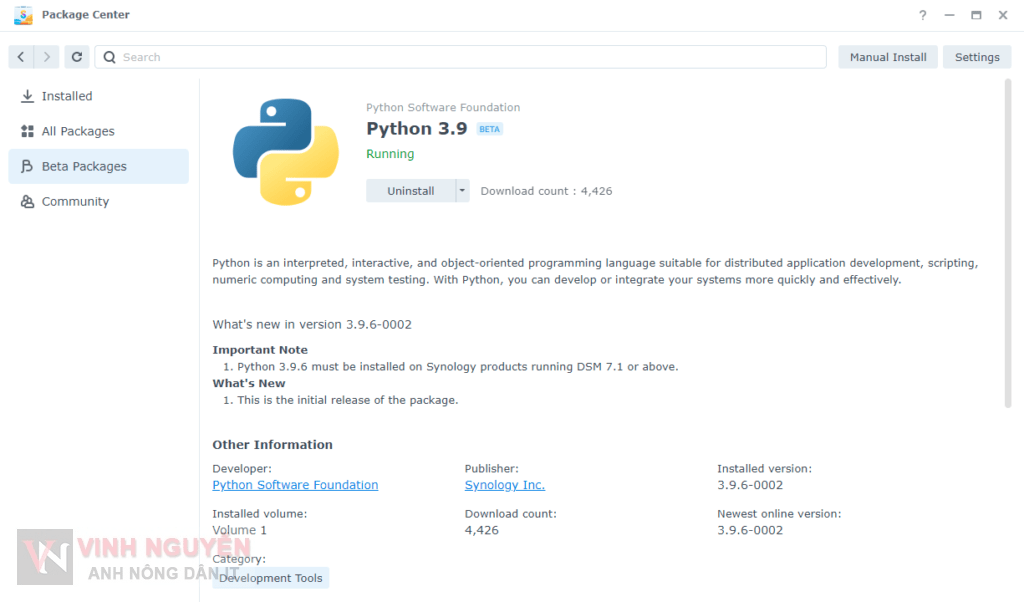Click the magnifier icon in search bar
The width and height of the screenshot is (1024, 602).
pyautogui.click(x=110, y=57)
